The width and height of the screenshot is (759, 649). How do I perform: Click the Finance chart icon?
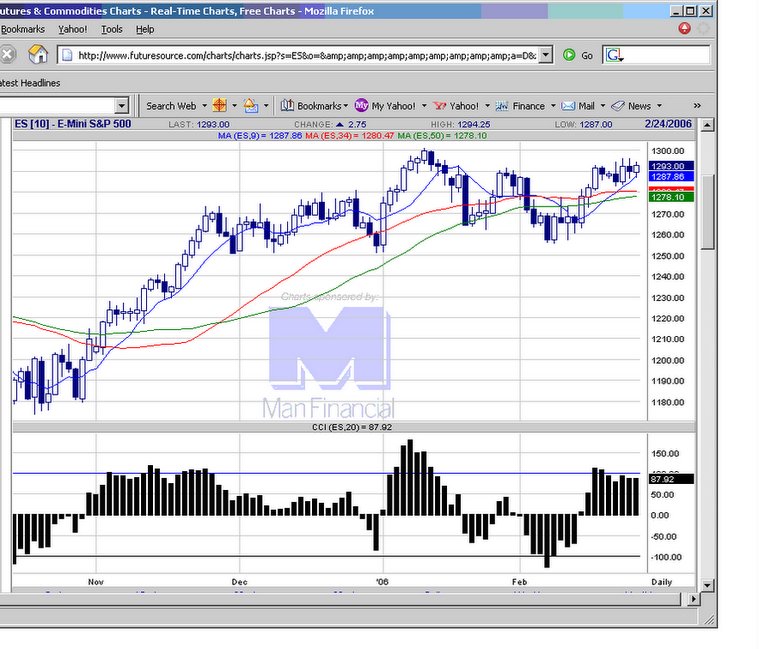click(502, 106)
